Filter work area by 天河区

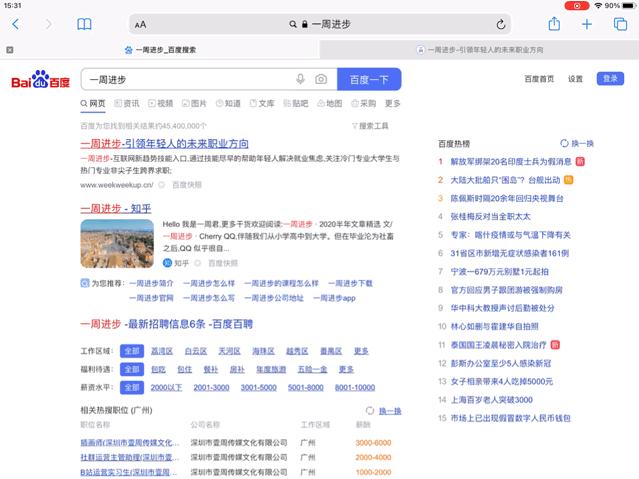coord(229,351)
